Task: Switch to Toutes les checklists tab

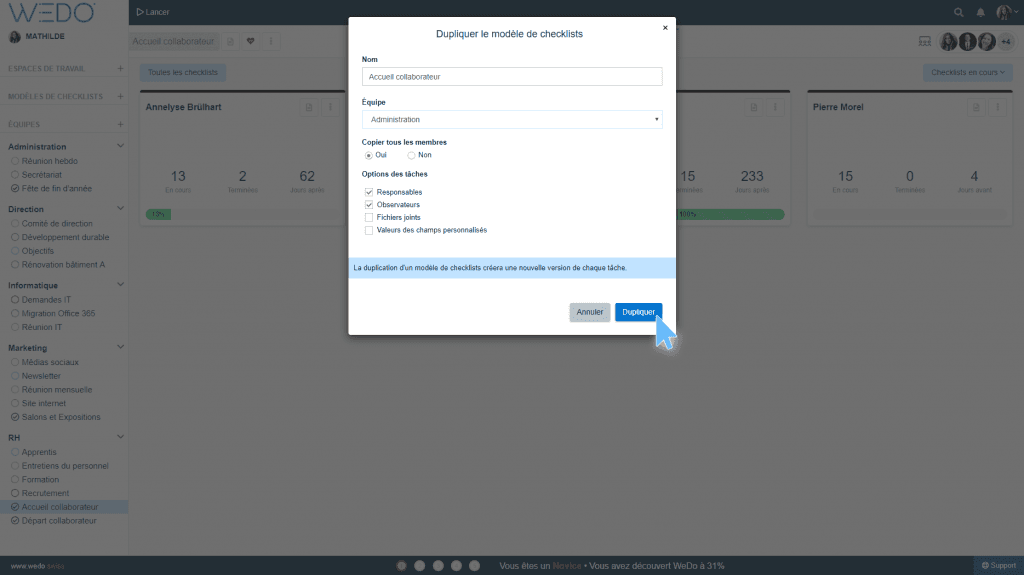Action: pos(182,73)
